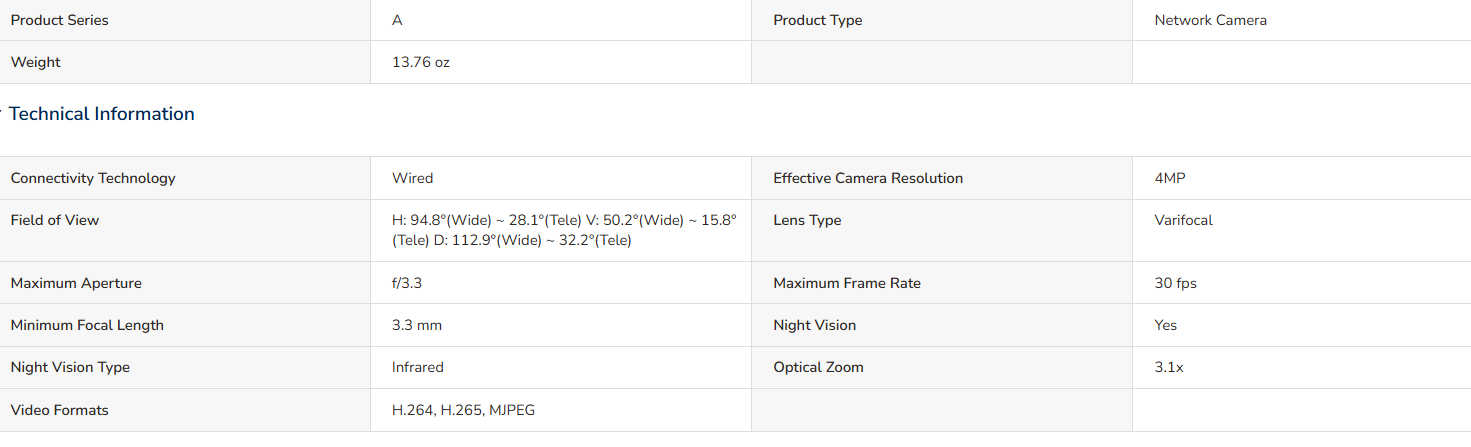
Task: Click the 13.76 oz weight value
Action: pyautogui.click(x=421, y=62)
